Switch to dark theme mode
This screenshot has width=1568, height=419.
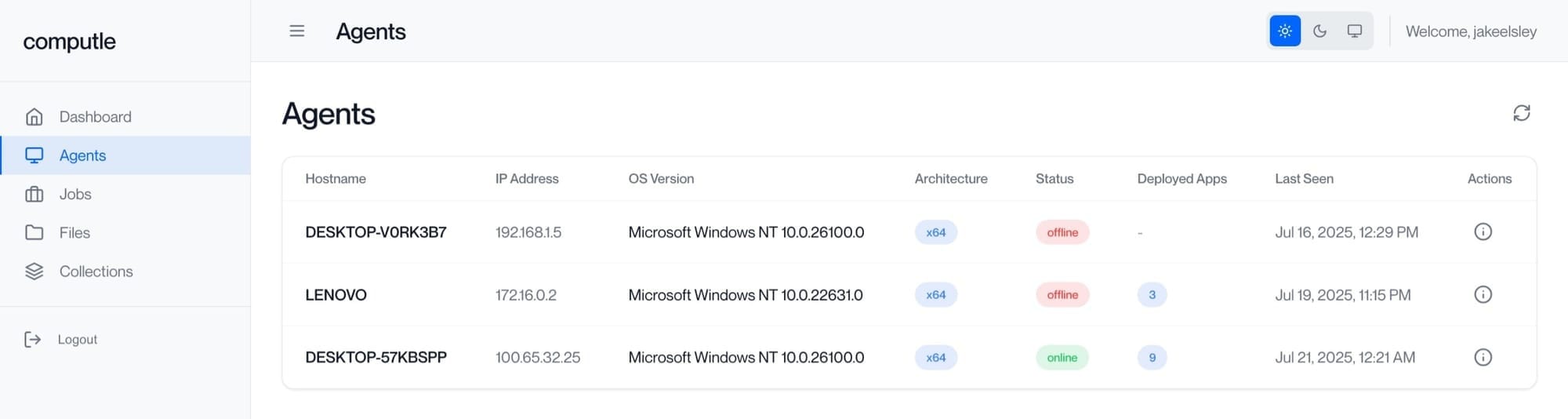(x=1320, y=31)
